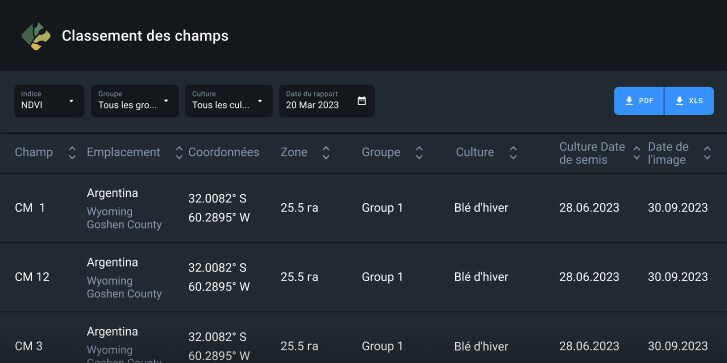Export table as XLS
The width and height of the screenshot is (727, 363).
pyautogui.click(x=689, y=101)
